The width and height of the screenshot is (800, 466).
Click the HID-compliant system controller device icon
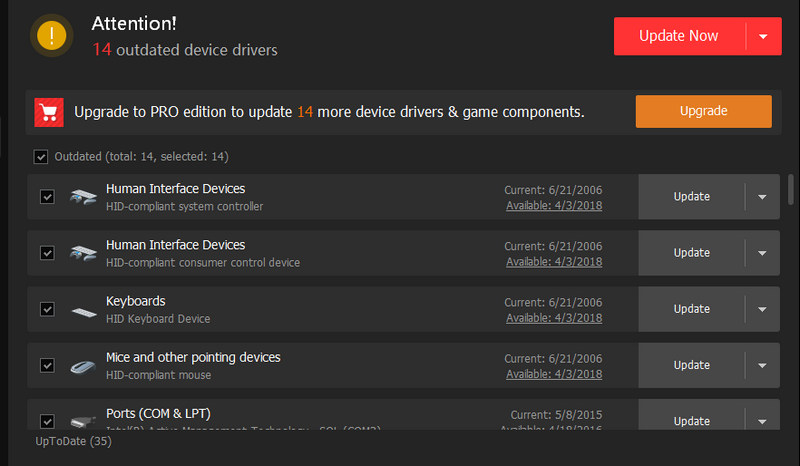(82, 197)
